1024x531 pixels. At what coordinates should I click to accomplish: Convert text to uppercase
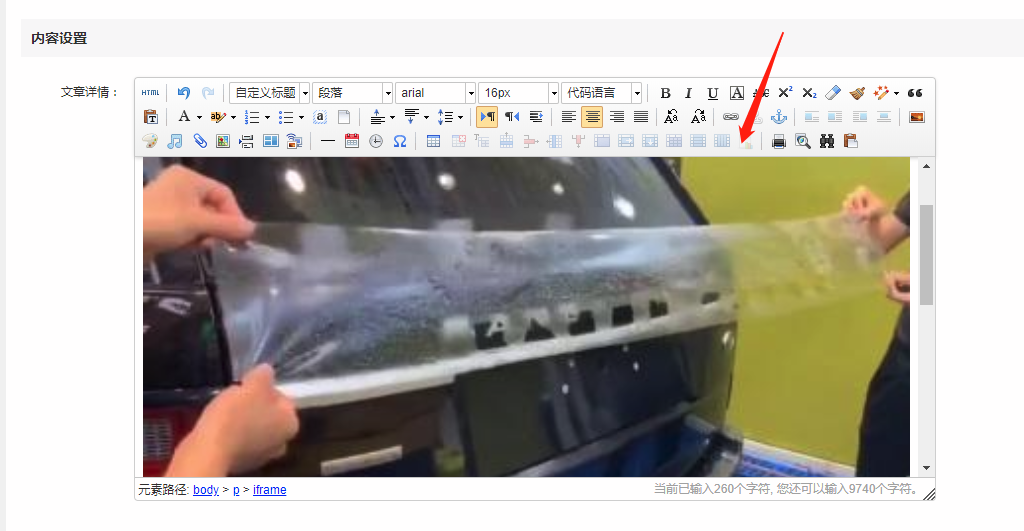671,117
